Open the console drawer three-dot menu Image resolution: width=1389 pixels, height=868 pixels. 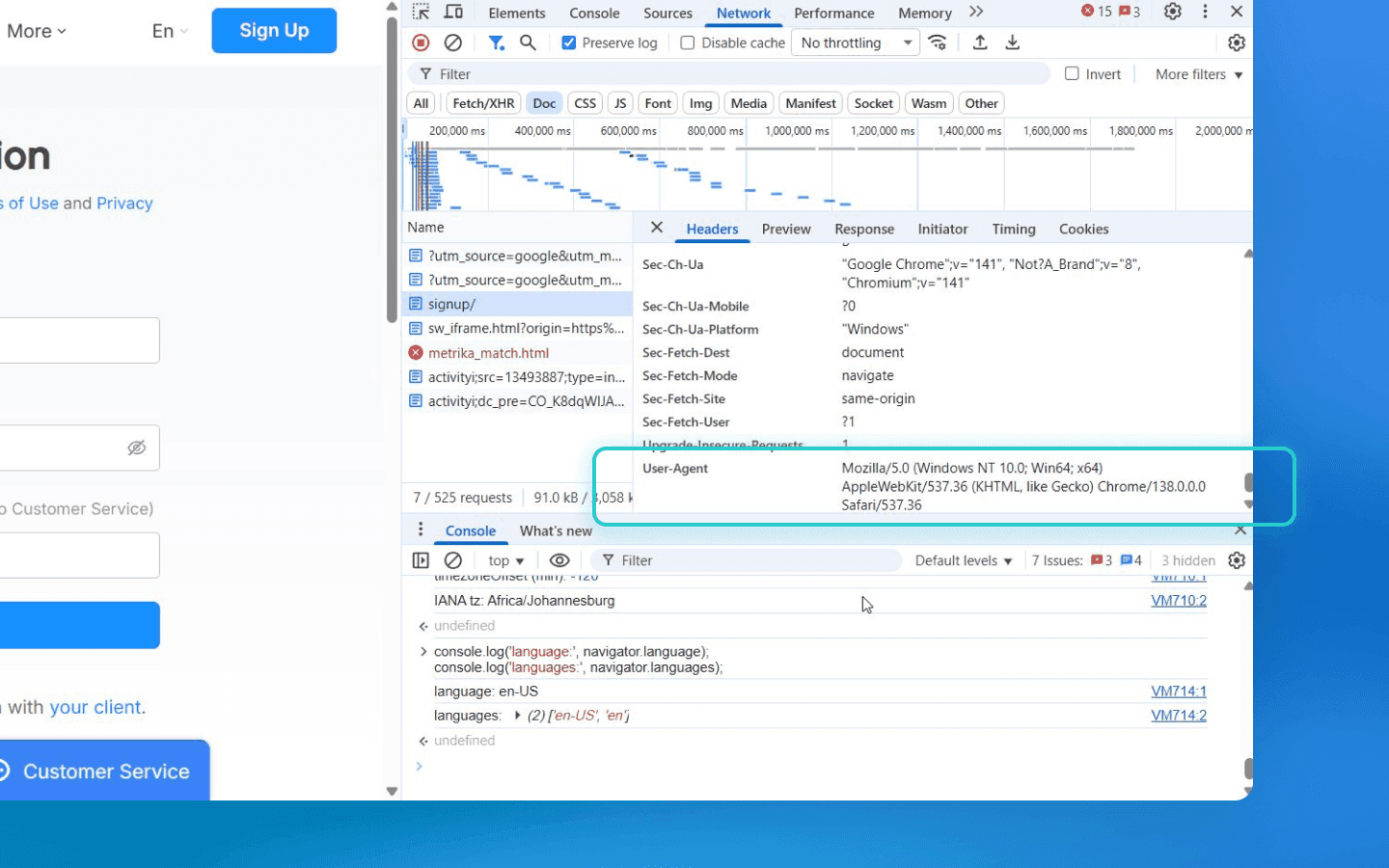pyautogui.click(x=421, y=529)
